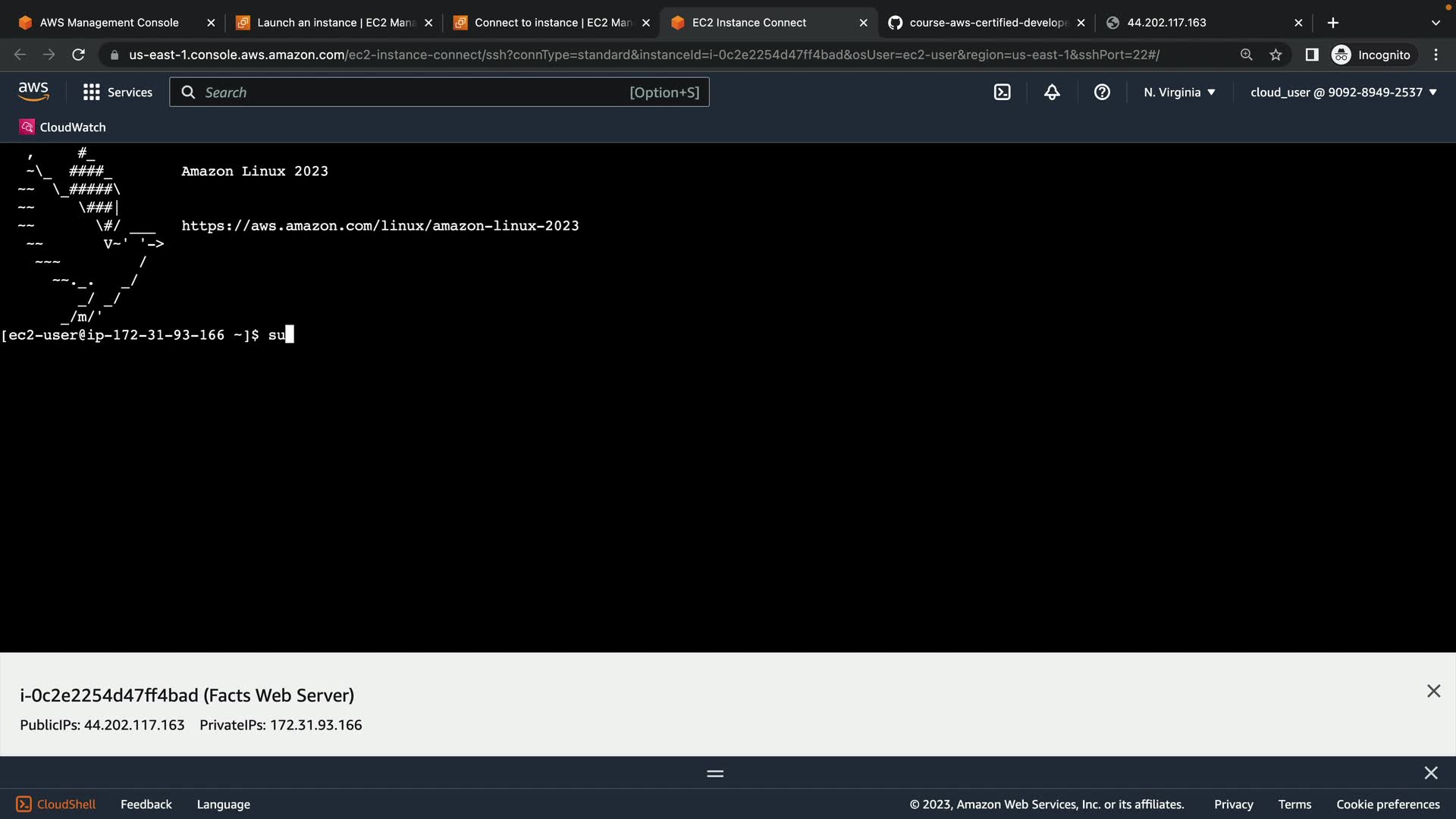The image size is (1456, 819).
Task: Expand the N. Virginia region dropdown
Action: tap(1179, 93)
